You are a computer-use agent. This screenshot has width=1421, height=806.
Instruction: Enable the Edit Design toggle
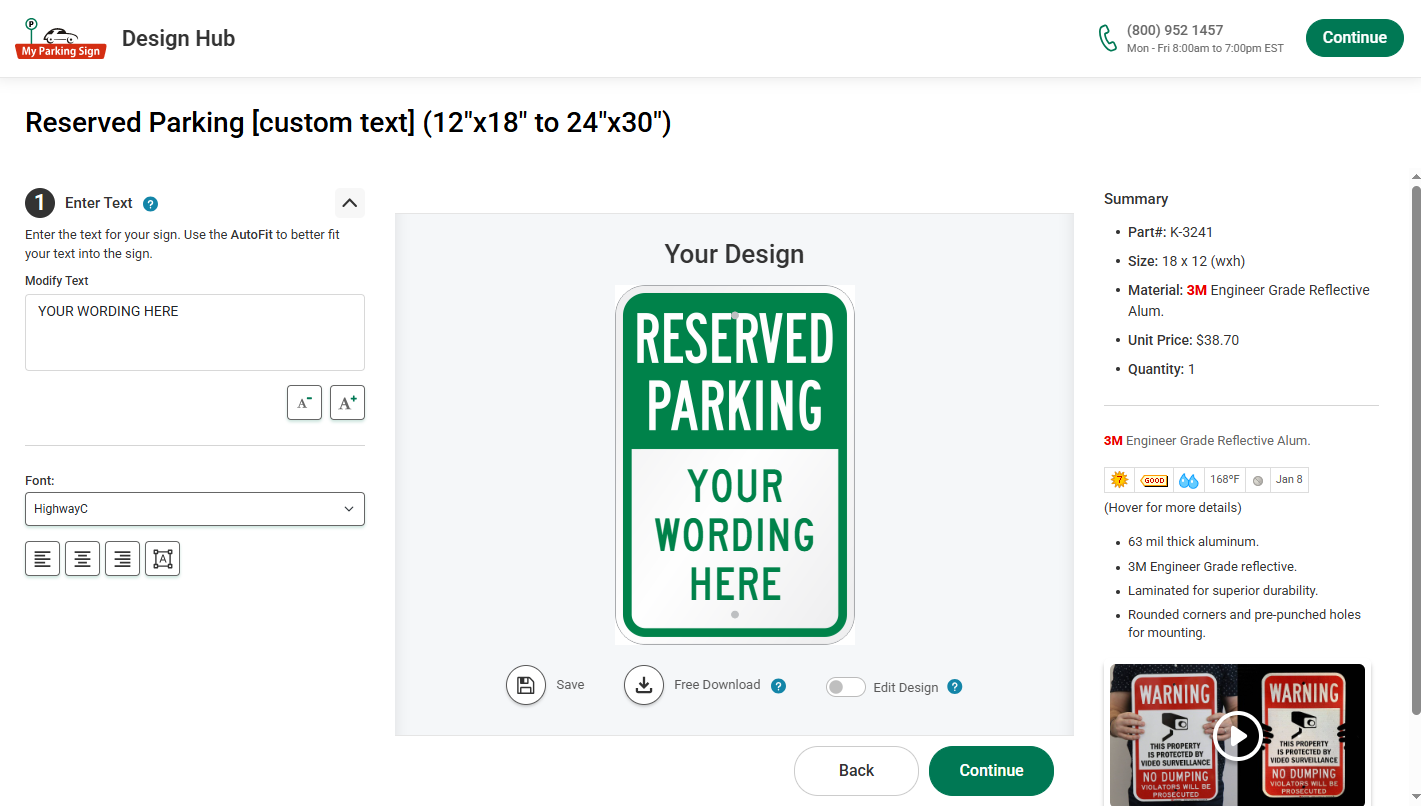[x=845, y=687]
